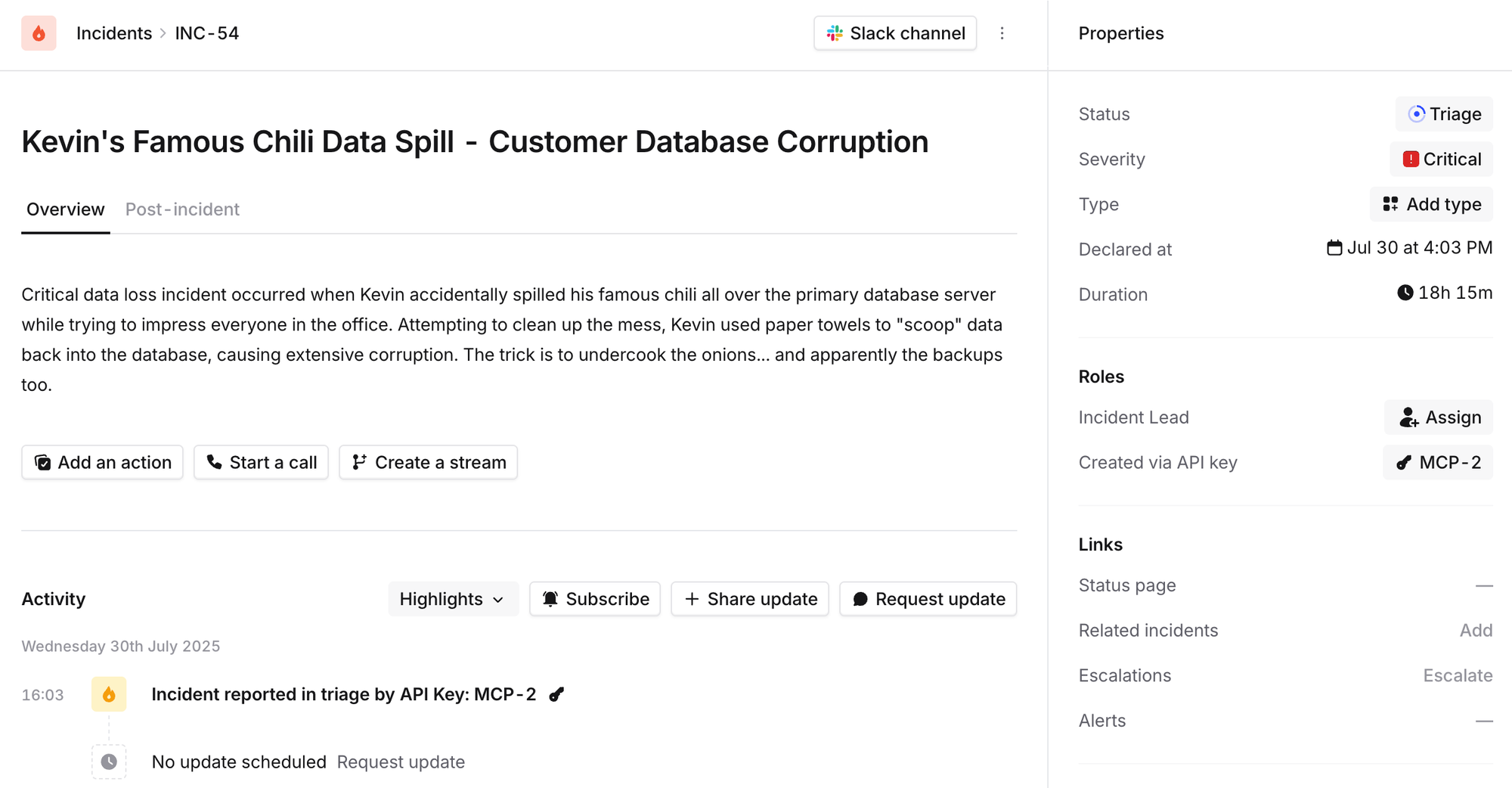This screenshot has height=788, width=1512.
Task: Assign an Incident Lead
Action: click(x=1439, y=417)
